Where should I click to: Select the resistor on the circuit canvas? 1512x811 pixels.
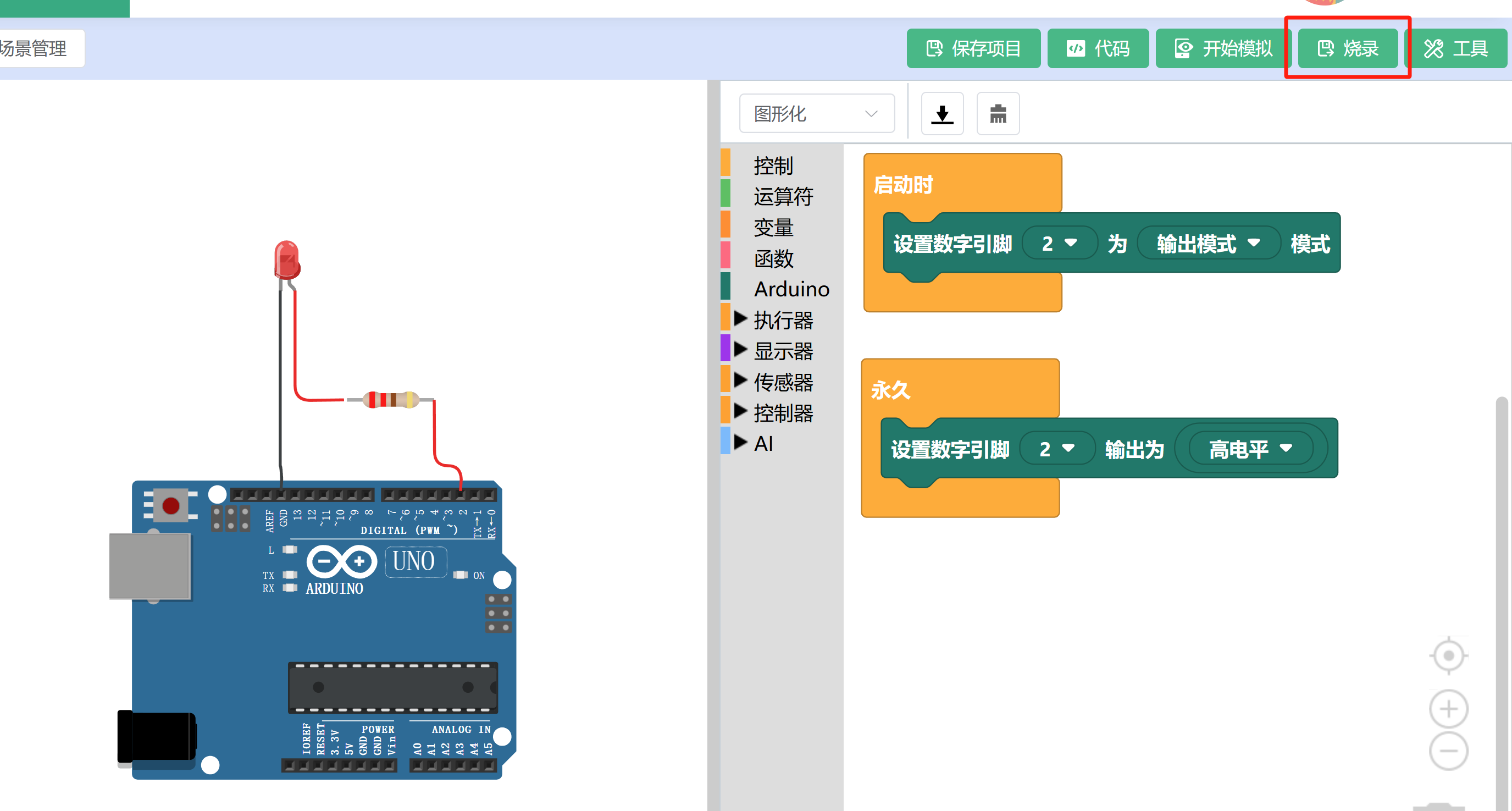pos(391,400)
